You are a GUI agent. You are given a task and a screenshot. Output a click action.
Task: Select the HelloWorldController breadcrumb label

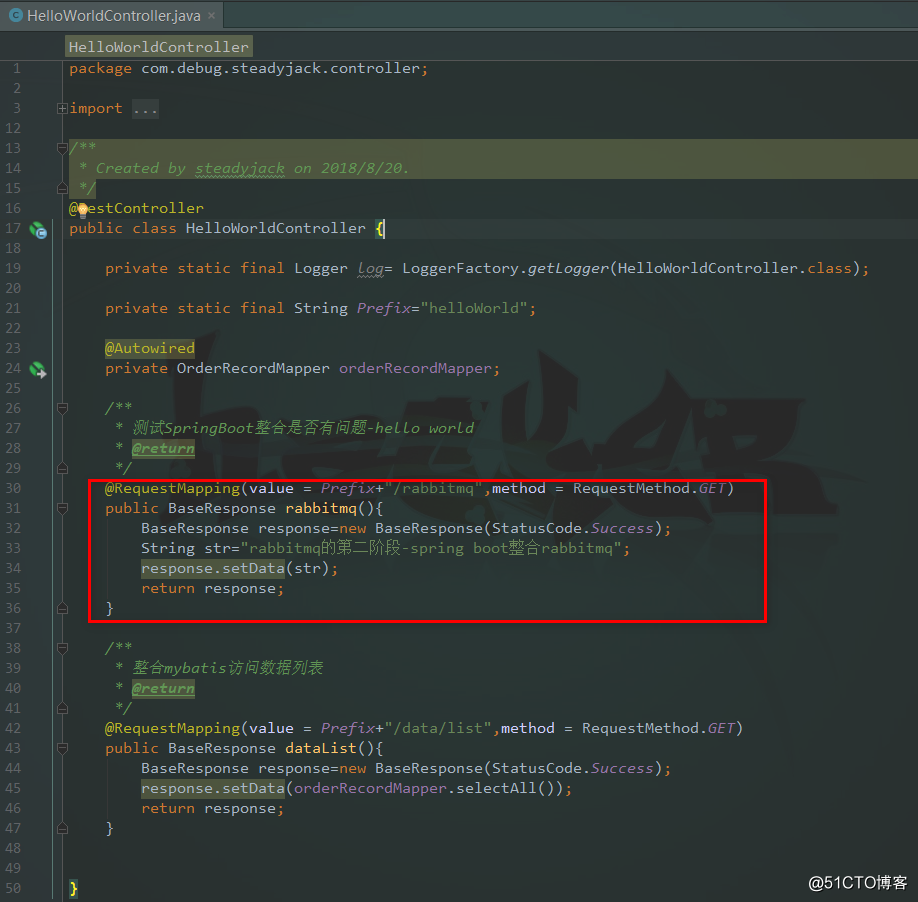(x=159, y=47)
